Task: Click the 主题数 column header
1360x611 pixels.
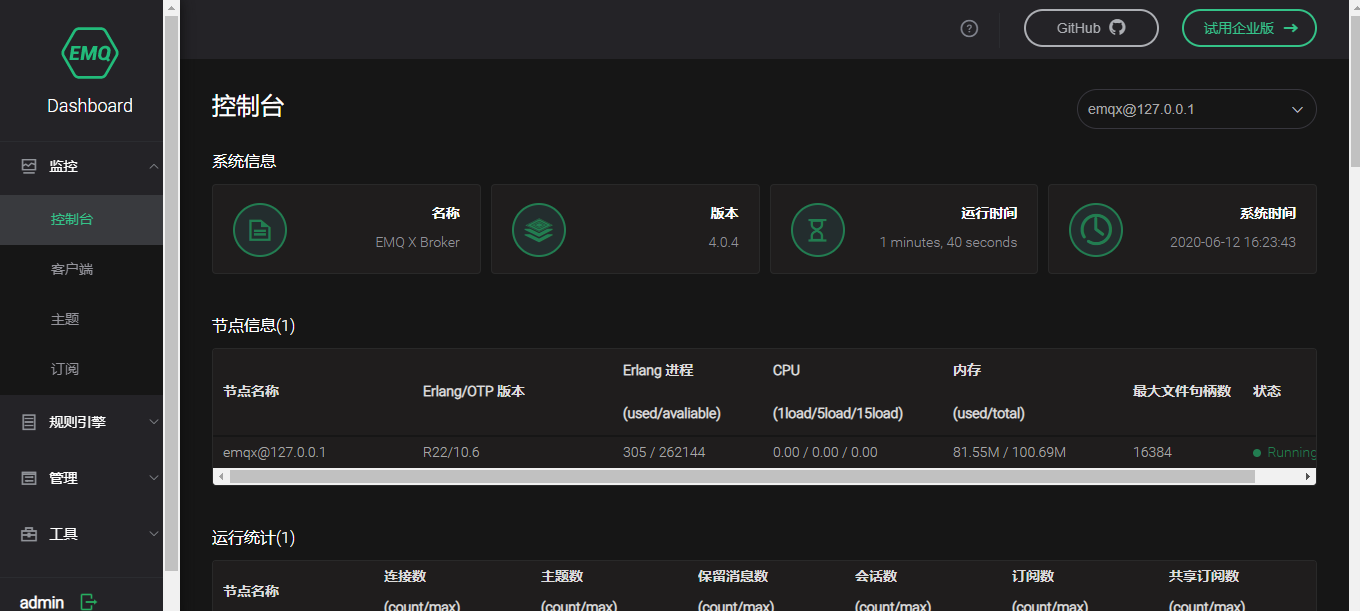Action: click(x=562, y=576)
